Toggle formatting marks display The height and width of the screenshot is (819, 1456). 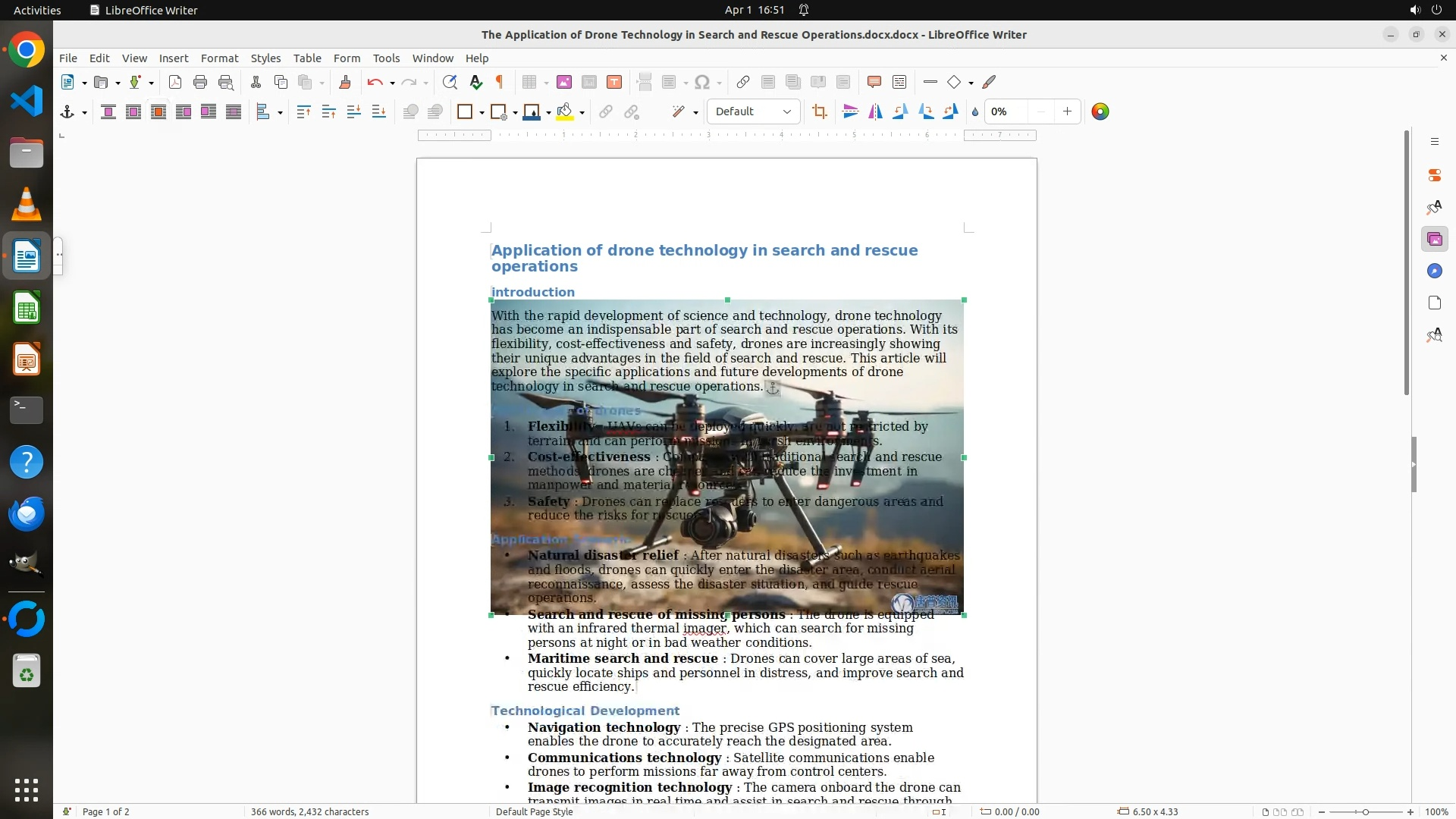pyautogui.click(x=500, y=83)
